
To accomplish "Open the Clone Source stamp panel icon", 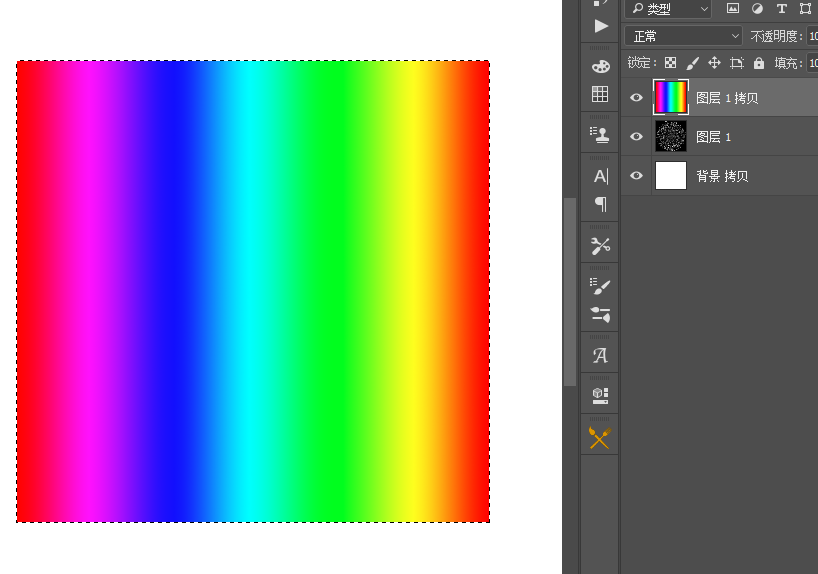I will [600, 135].
